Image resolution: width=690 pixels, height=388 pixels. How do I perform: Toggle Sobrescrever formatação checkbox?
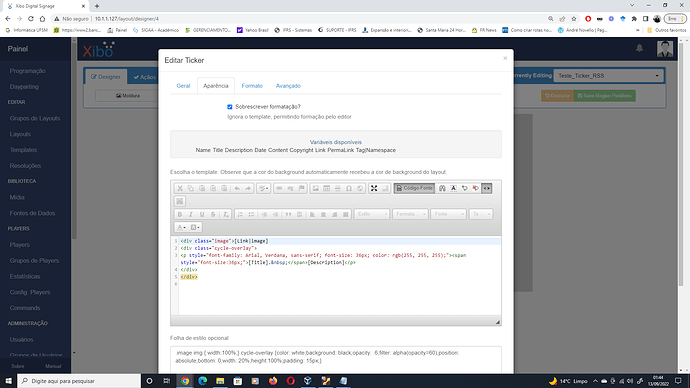230,107
